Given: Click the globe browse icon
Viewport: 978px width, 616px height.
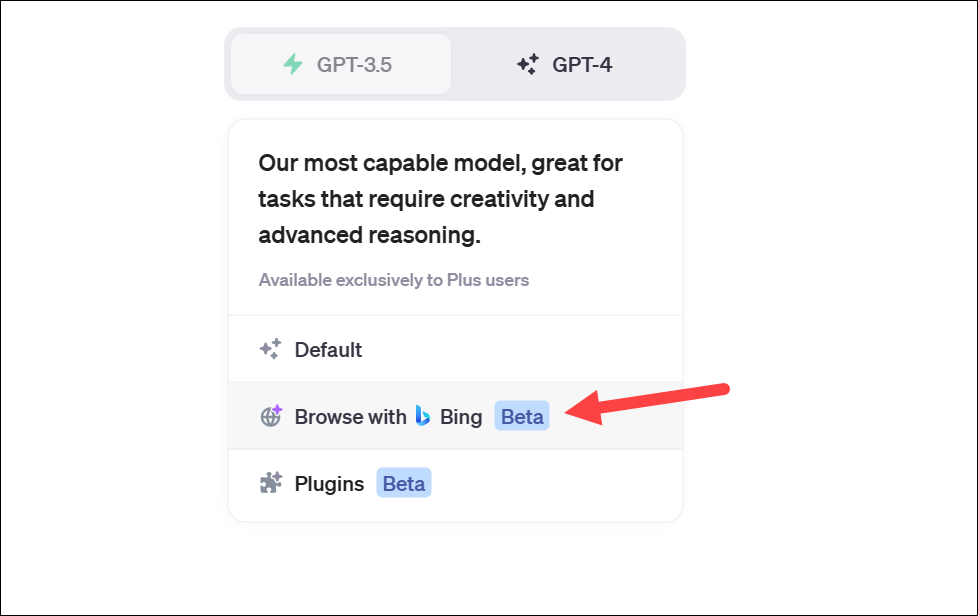Looking at the screenshot, I should (x=271, y=416).
